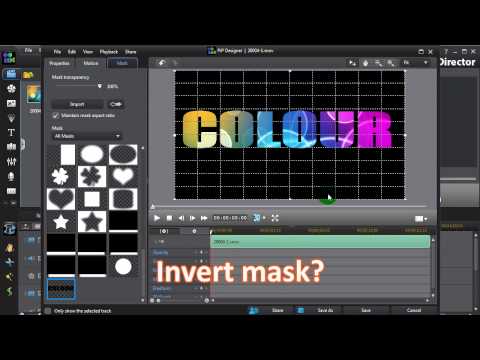
Task: Click the Cancel button
Action: (414, 310)
